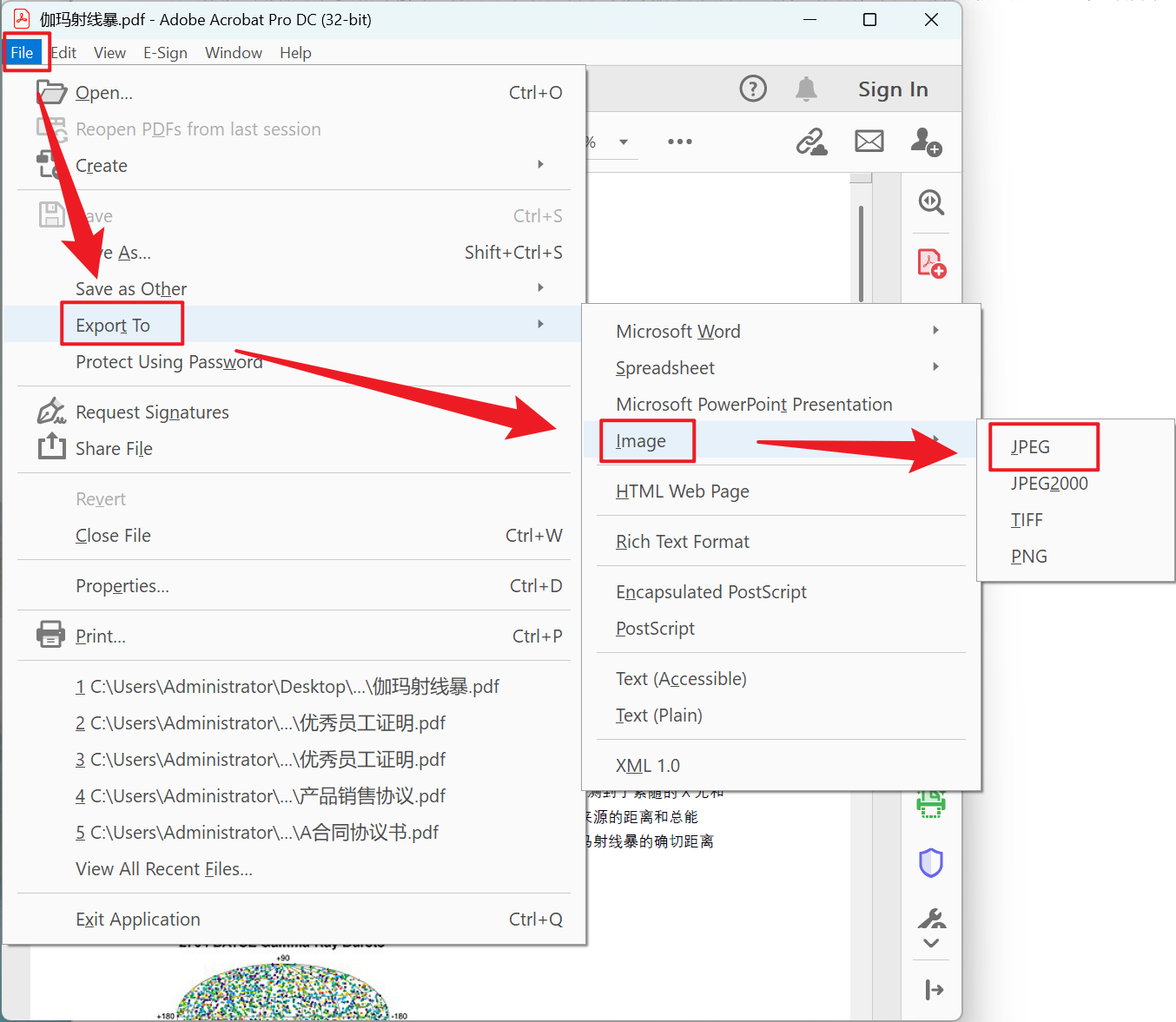Open the Protect shield tool
Screen dimensions: 1176x1022
[x=931, y=862]
